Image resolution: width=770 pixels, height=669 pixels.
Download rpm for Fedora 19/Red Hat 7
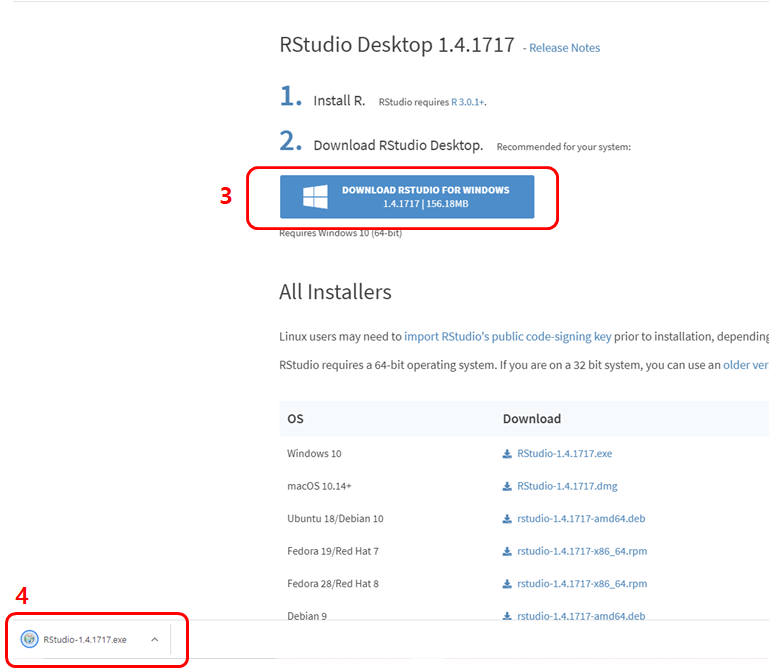click(x=582, y=551)
